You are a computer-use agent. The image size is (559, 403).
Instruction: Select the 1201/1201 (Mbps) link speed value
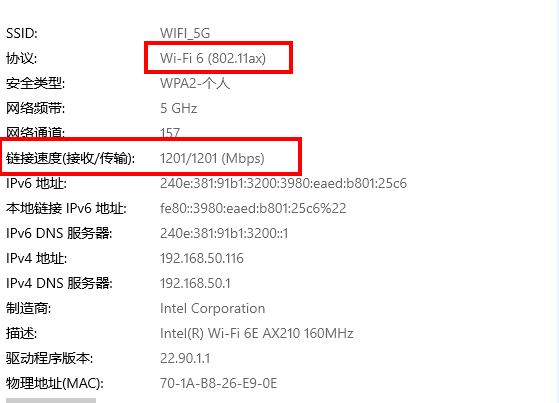tap(212, 158)
